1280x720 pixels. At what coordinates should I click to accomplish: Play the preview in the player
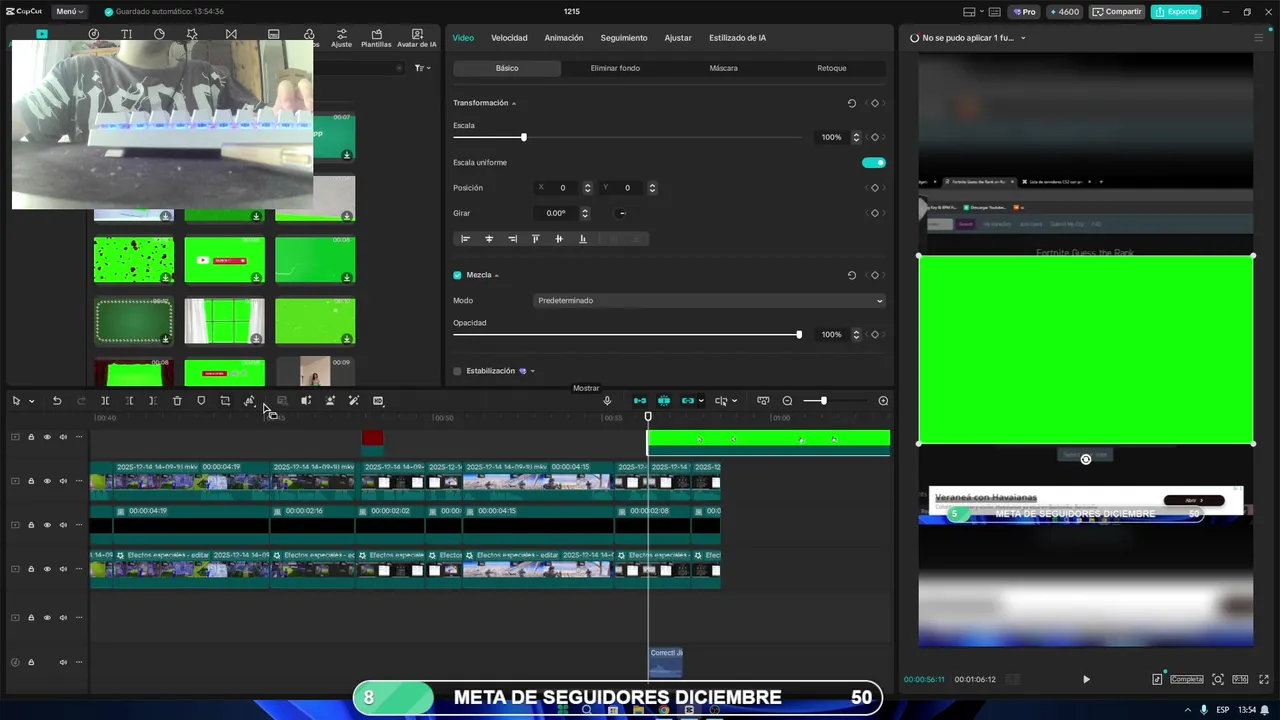pos(1086,679)
